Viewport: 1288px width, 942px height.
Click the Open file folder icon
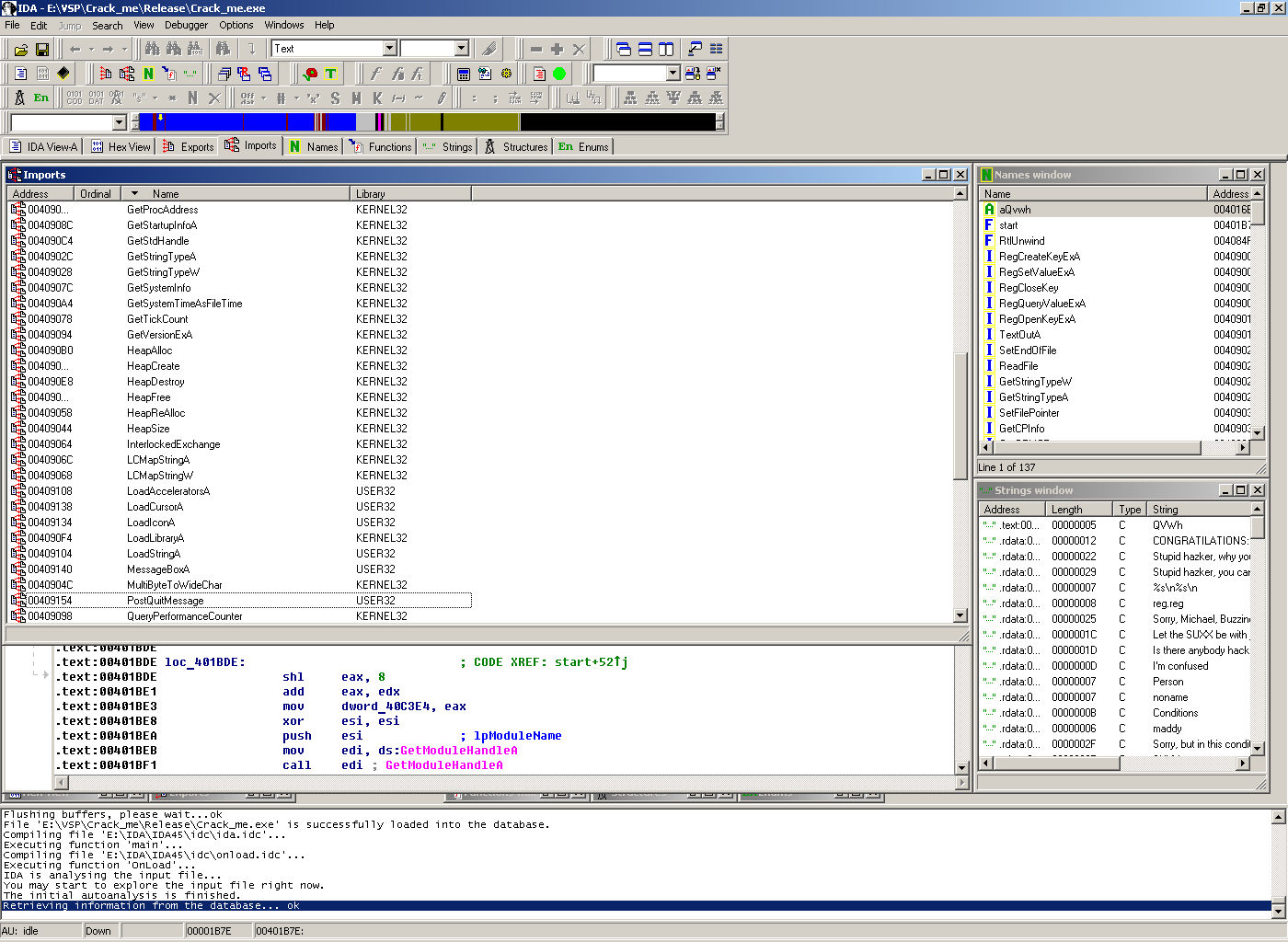pos(20,50)
